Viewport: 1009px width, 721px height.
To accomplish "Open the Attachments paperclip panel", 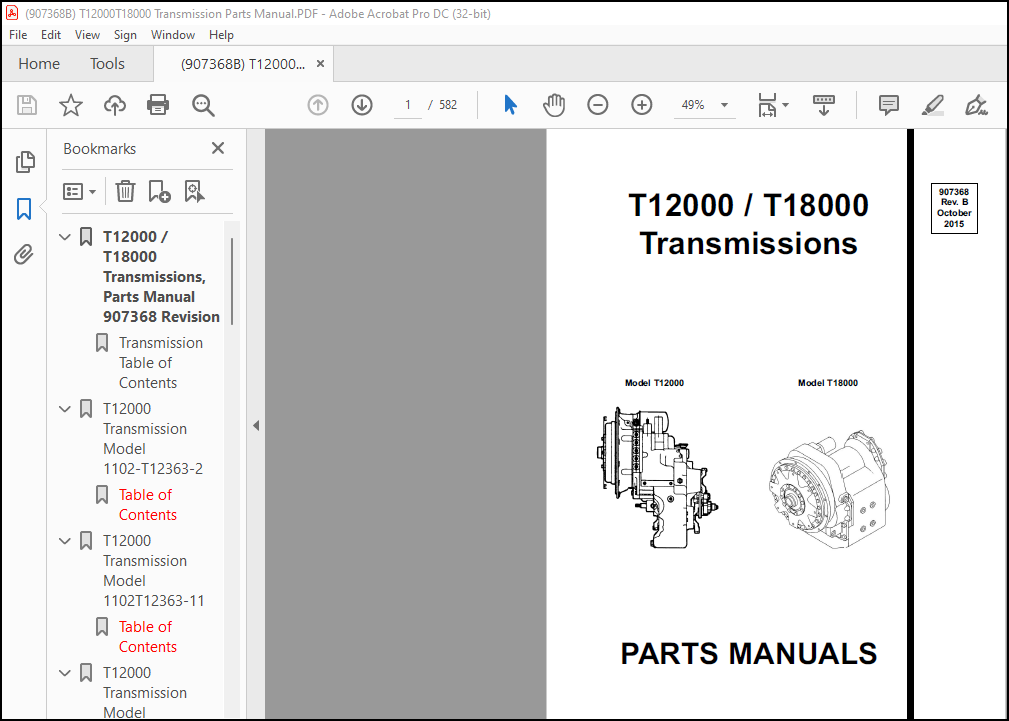I will [x=24, y=255].
